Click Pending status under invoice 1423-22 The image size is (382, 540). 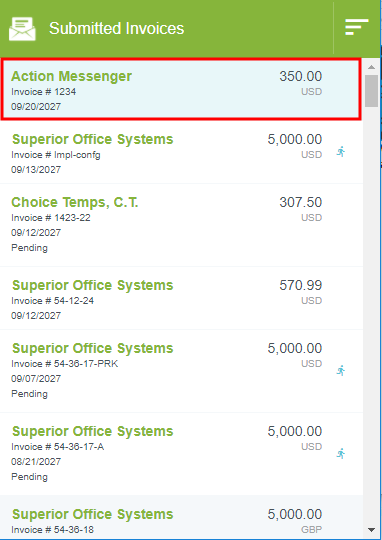pyautogui.click(x=29, y=248)
